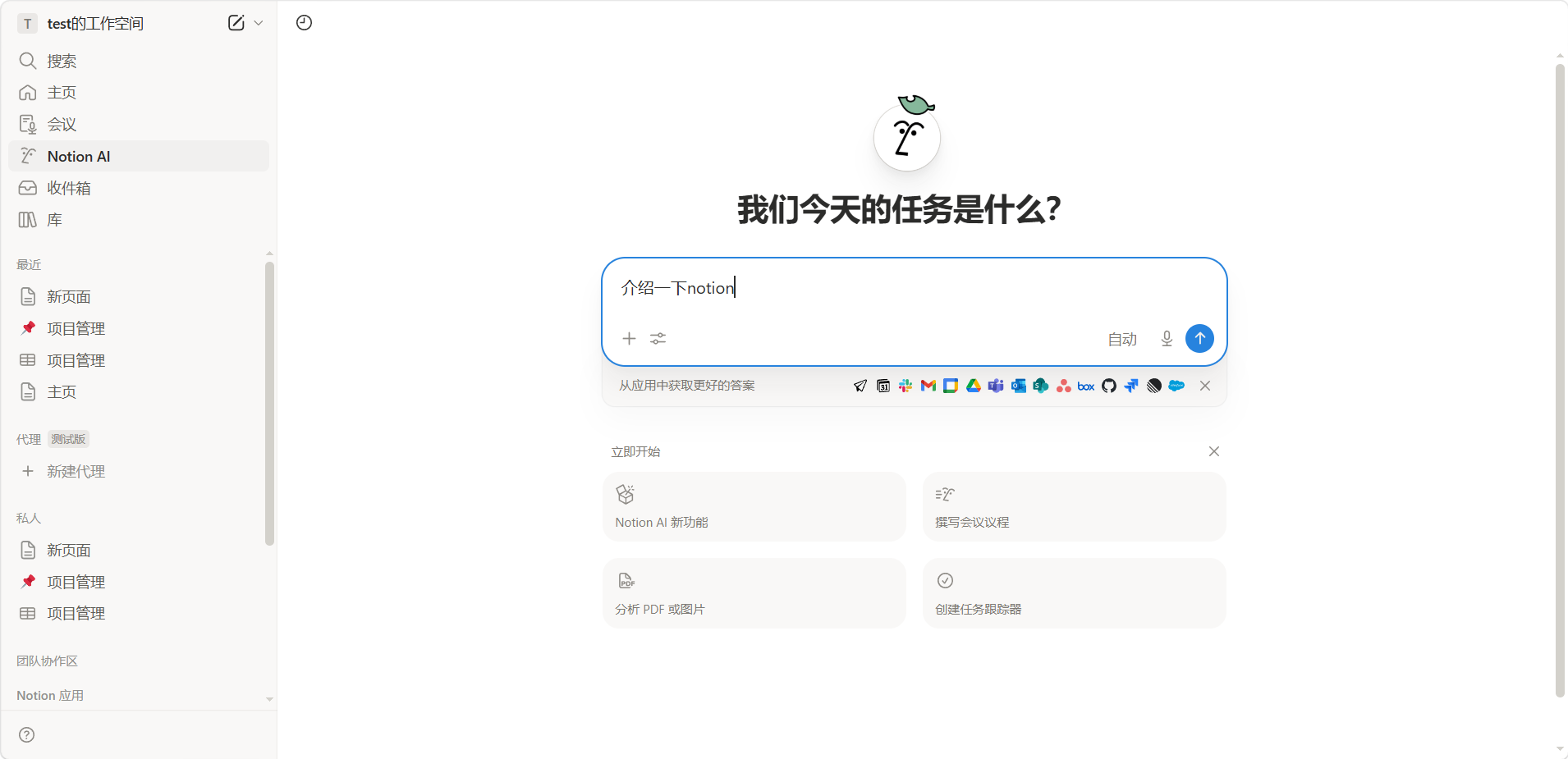The height and width of the screenshot is (759, 1568).
Task: Click the plus attach icon in prompt box
Action: (629, 339)
